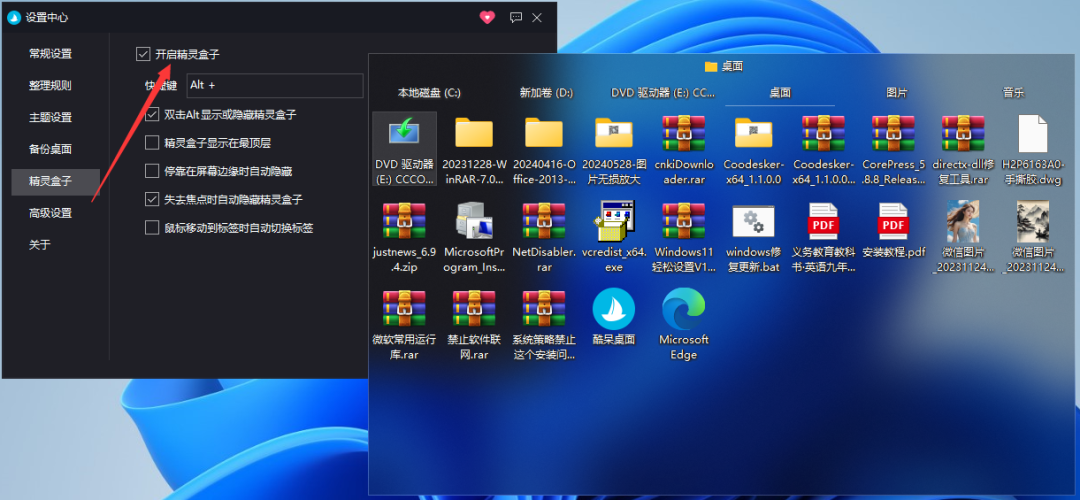This screenshot has height=500, width=1080.
Task: Enable 停靠在屏幕边缘时自动隐藏 checkbox
Action: point(152,171)
